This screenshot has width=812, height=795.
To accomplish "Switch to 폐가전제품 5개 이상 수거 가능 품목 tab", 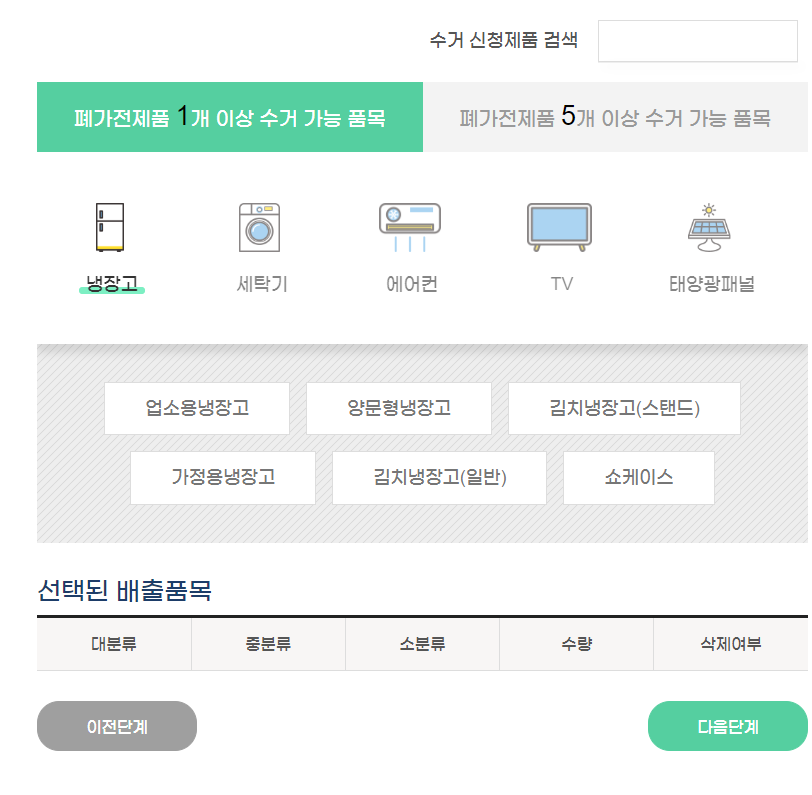I will point(615,117).
